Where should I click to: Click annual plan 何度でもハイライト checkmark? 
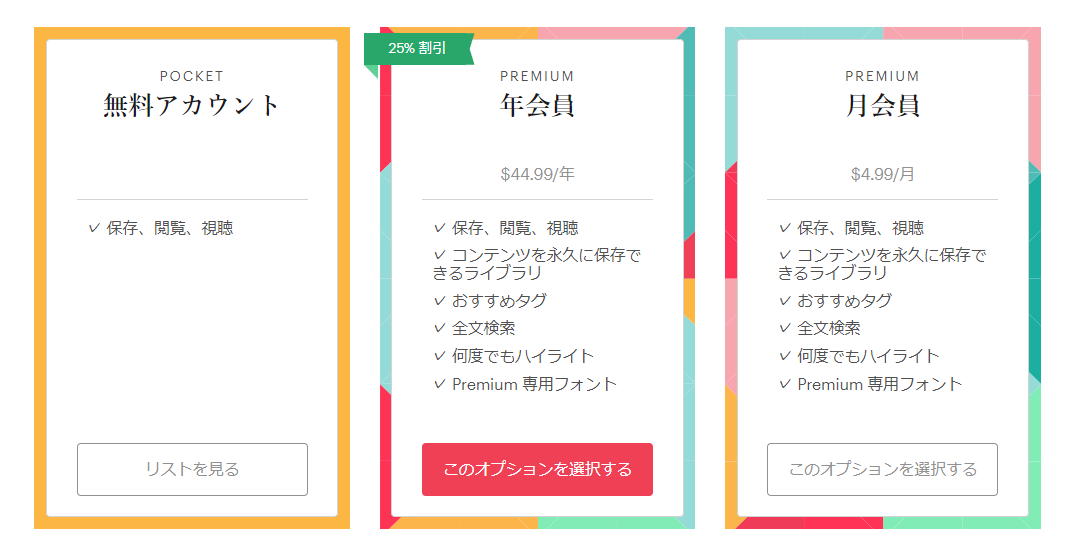(439, 356)
